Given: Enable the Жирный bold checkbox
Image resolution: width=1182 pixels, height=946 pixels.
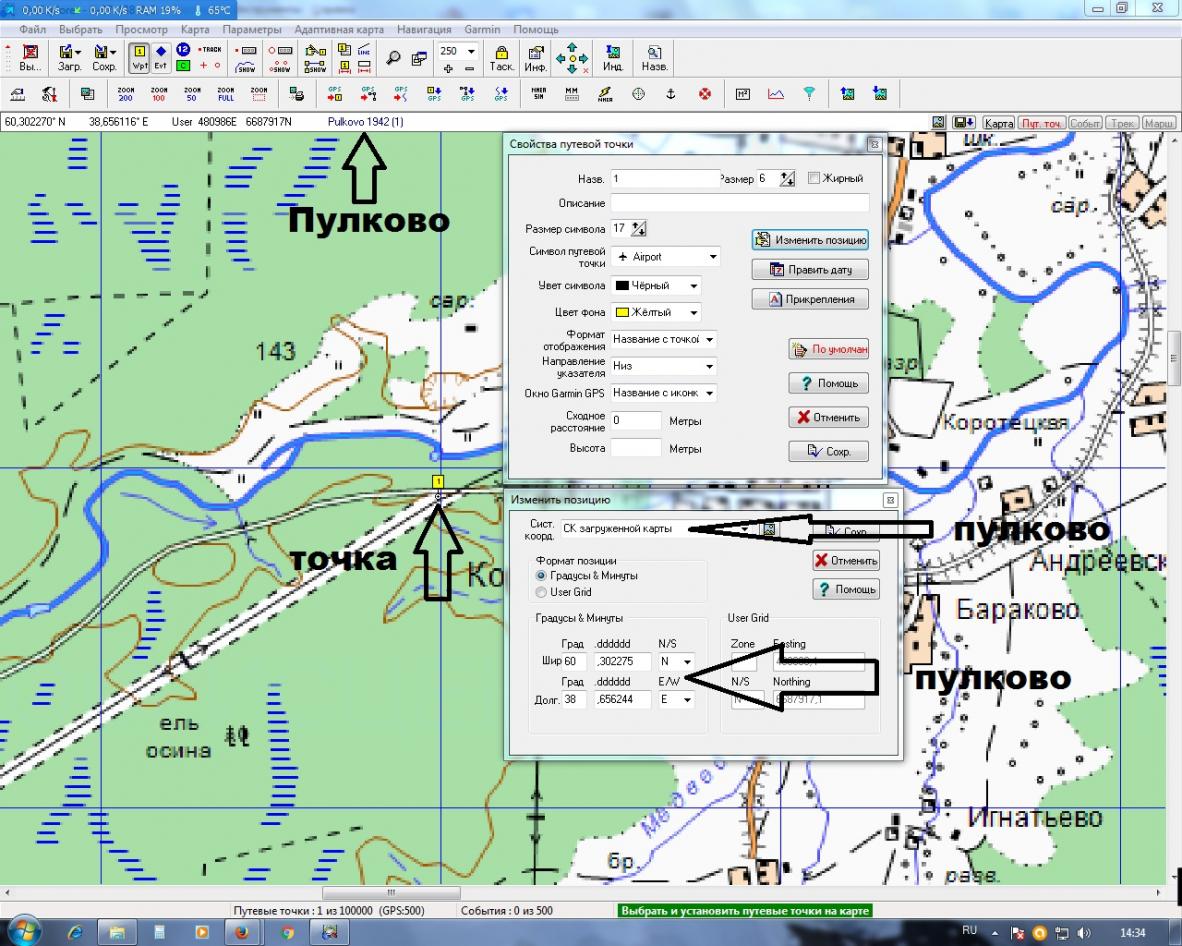Looking at the screenshot, I should pos(814,178).
